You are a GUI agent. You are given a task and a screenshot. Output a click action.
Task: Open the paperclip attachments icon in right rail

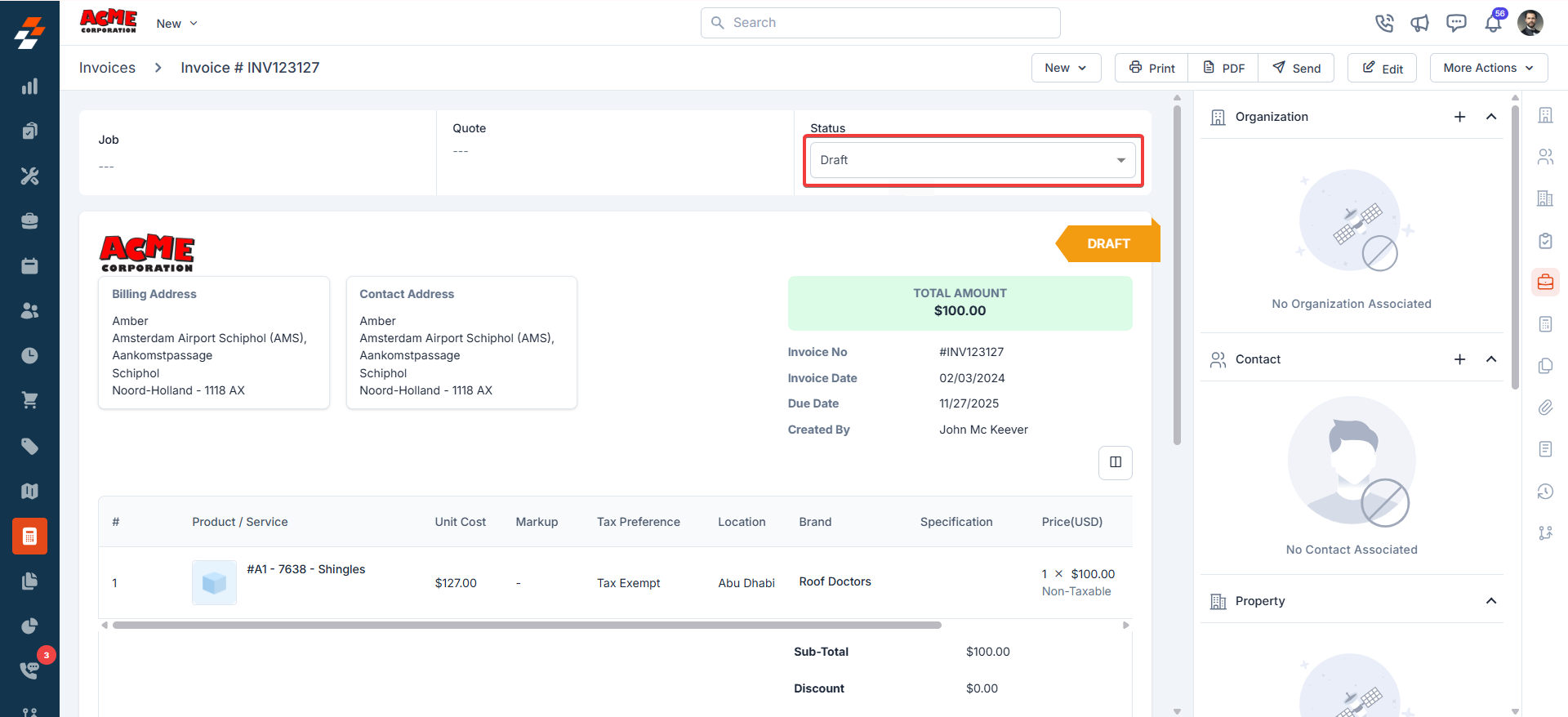point(1545,407)
